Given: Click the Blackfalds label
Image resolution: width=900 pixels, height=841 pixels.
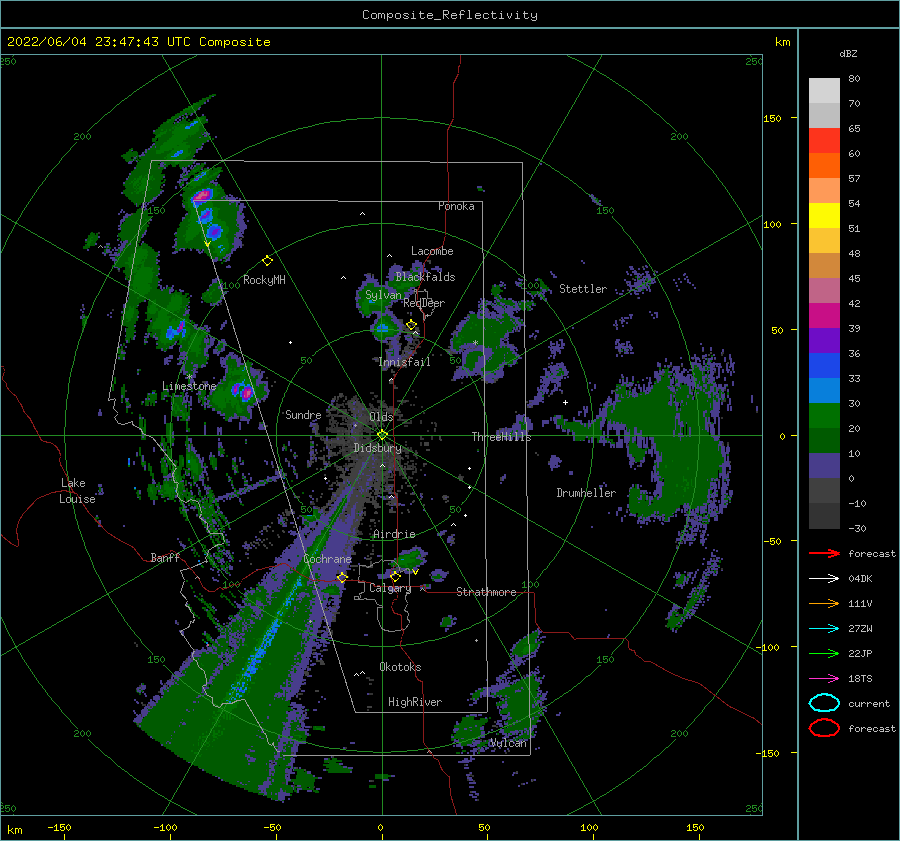Looking at the screenshot, I should [x=425, y=277].
